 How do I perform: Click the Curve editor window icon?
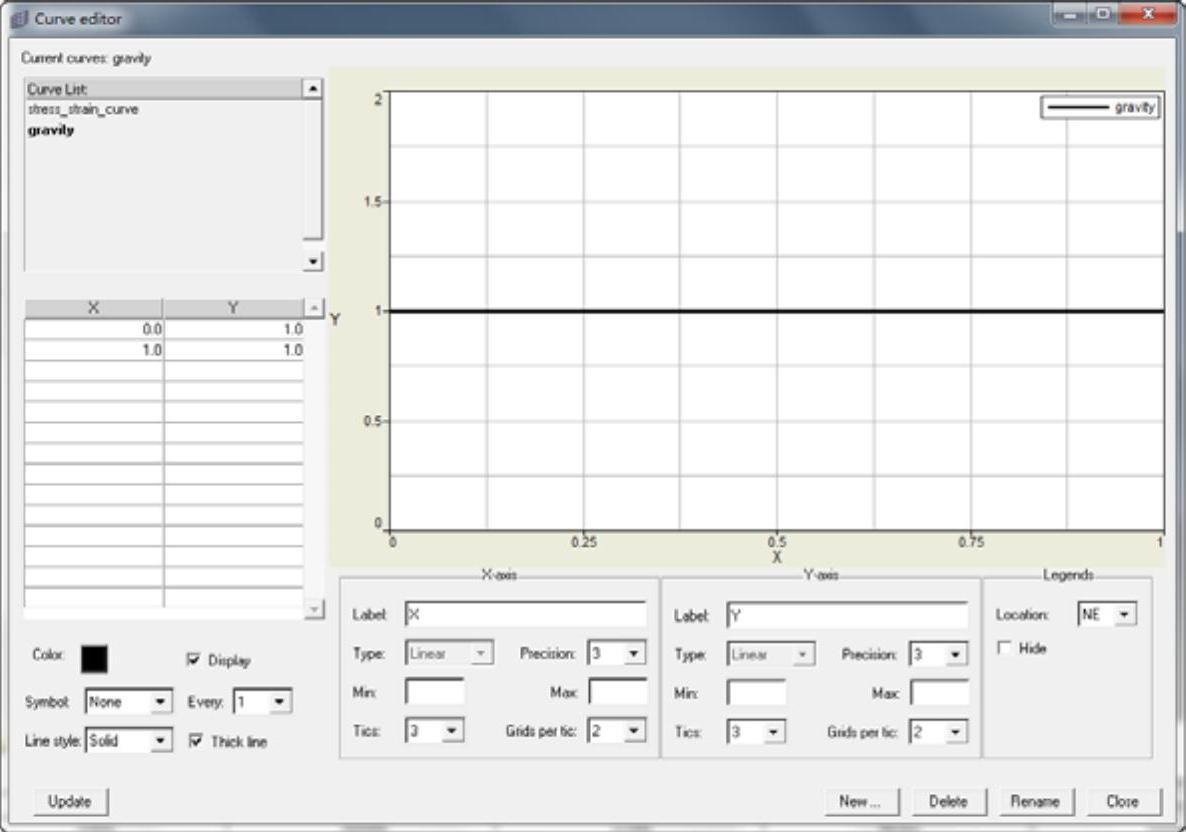pyautogui.click(x=19, y=18)
